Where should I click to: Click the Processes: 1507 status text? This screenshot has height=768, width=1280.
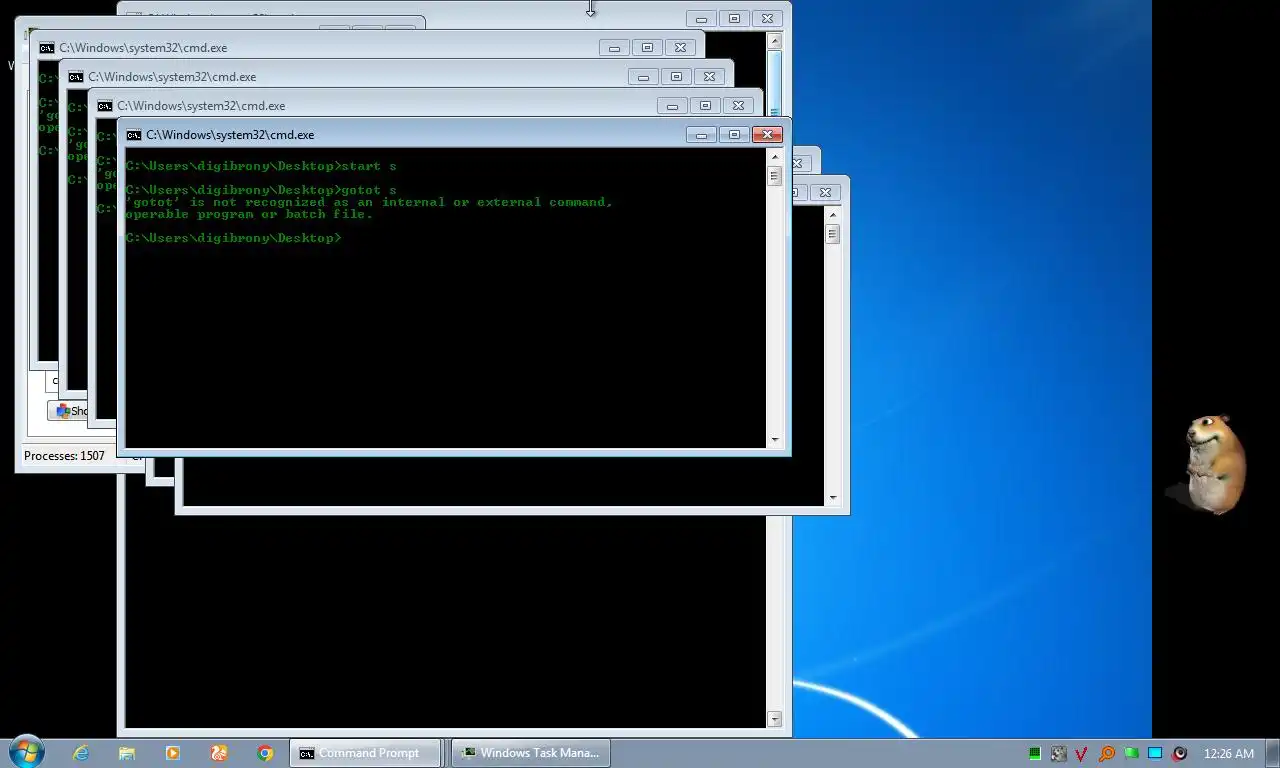click(64, 456)
